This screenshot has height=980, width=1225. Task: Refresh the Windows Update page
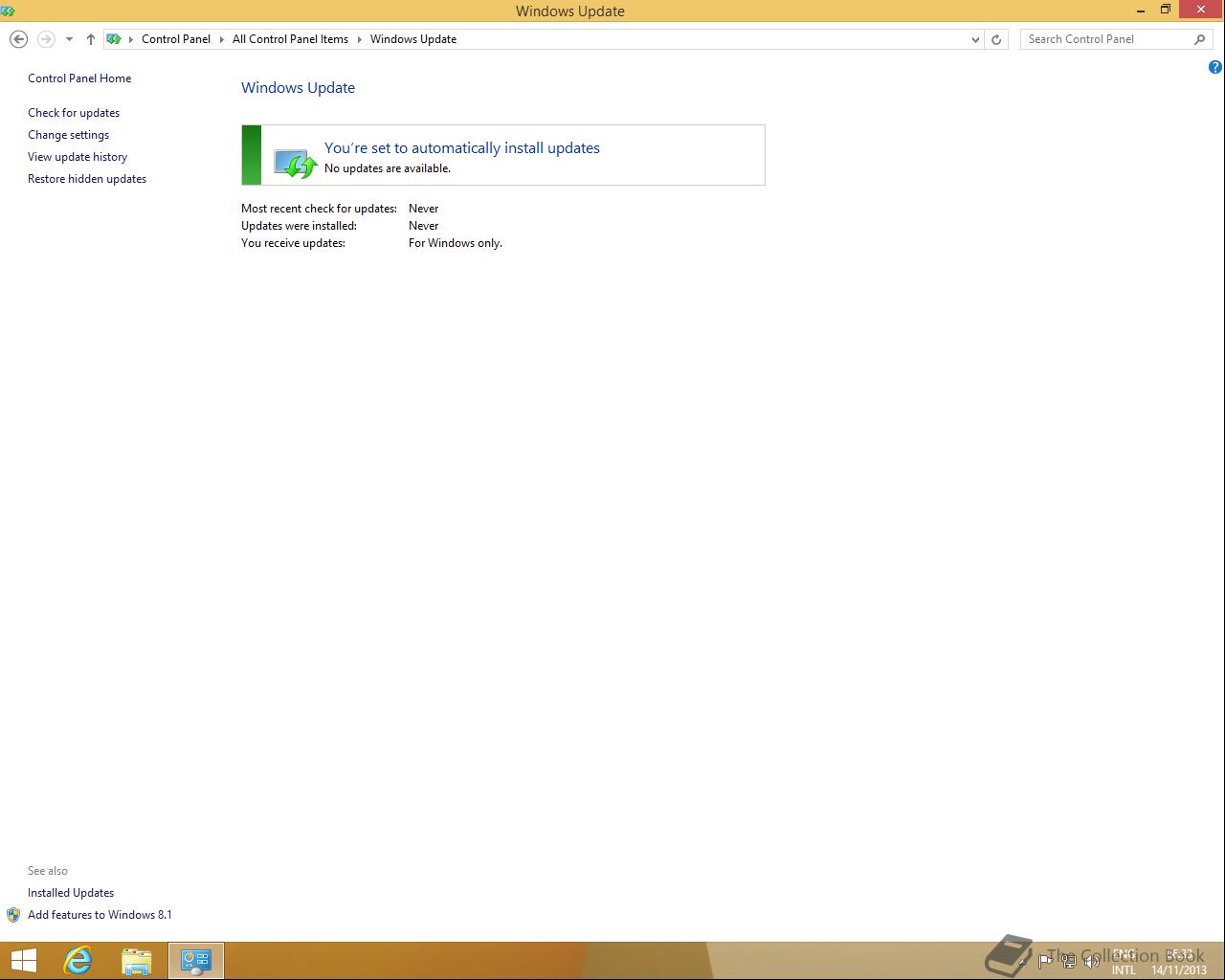[996, 39]
